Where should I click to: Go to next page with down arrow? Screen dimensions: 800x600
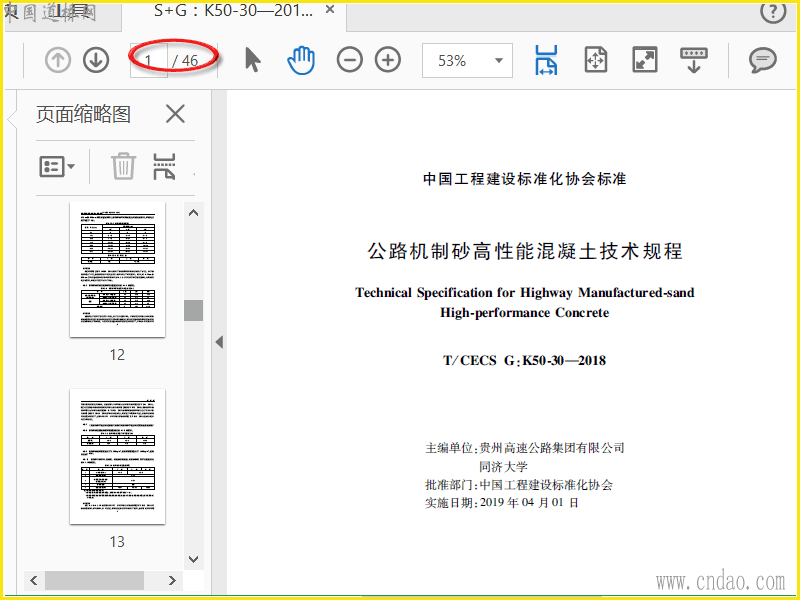tap(96, 60)
